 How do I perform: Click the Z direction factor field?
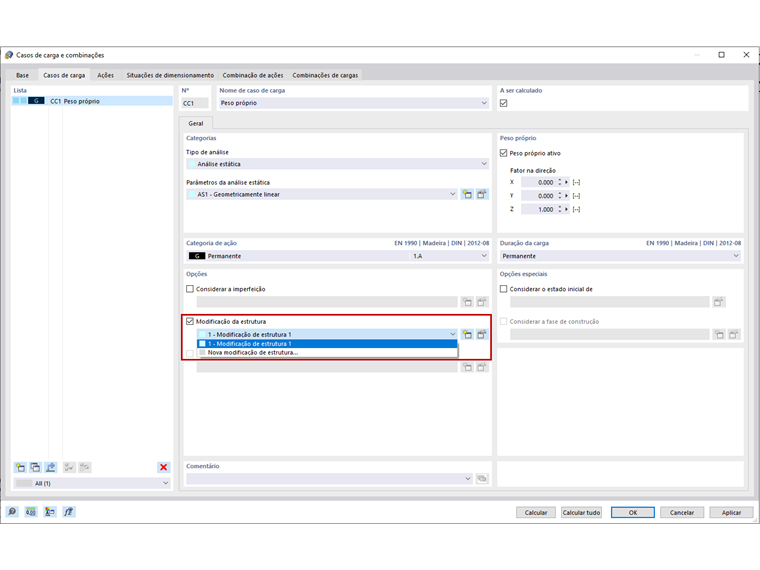[x=538, y=209]
